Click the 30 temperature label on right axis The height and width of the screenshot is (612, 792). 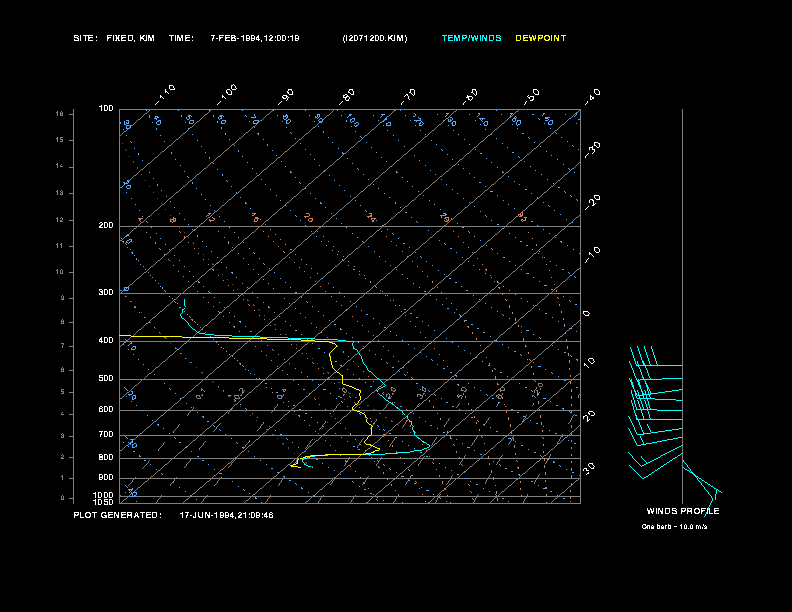click(589, 468)
